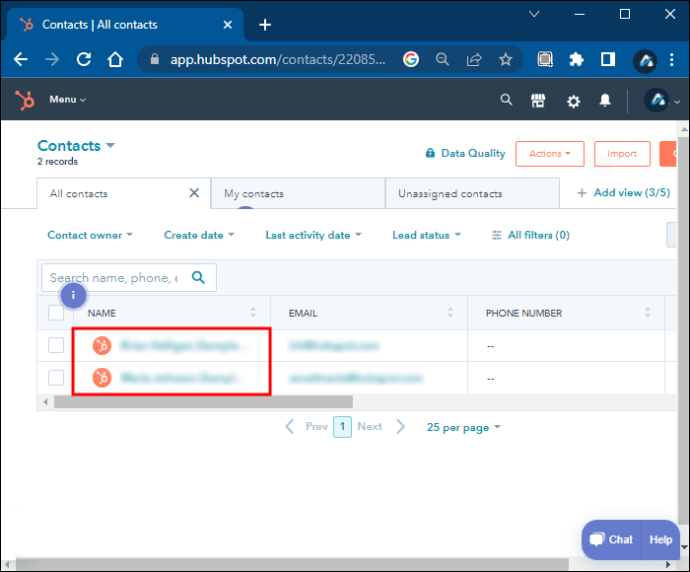Switch to the My contacts tab
This screenshot has height=572, width=690.
[x=254, y=194]
